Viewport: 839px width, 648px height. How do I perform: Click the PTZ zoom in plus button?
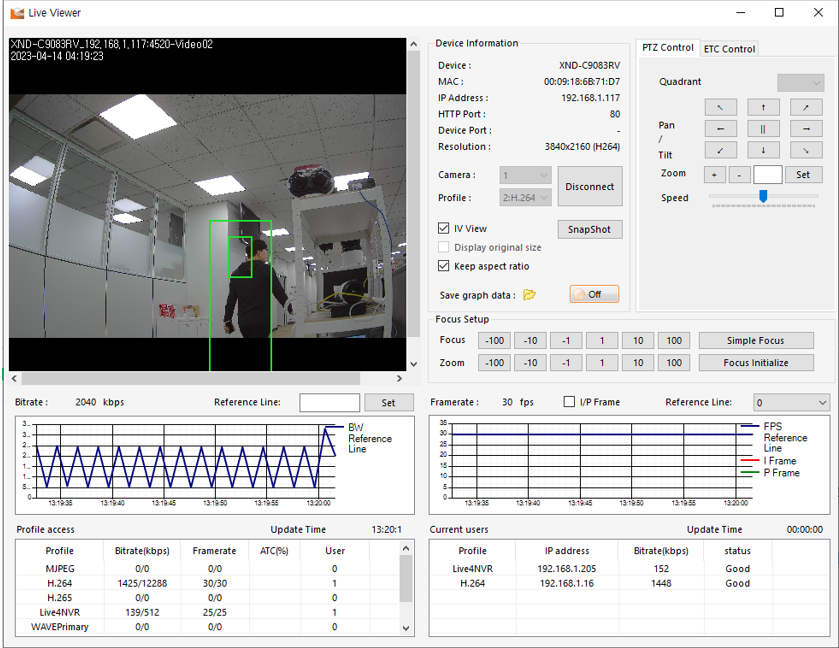tap(715, 174)
